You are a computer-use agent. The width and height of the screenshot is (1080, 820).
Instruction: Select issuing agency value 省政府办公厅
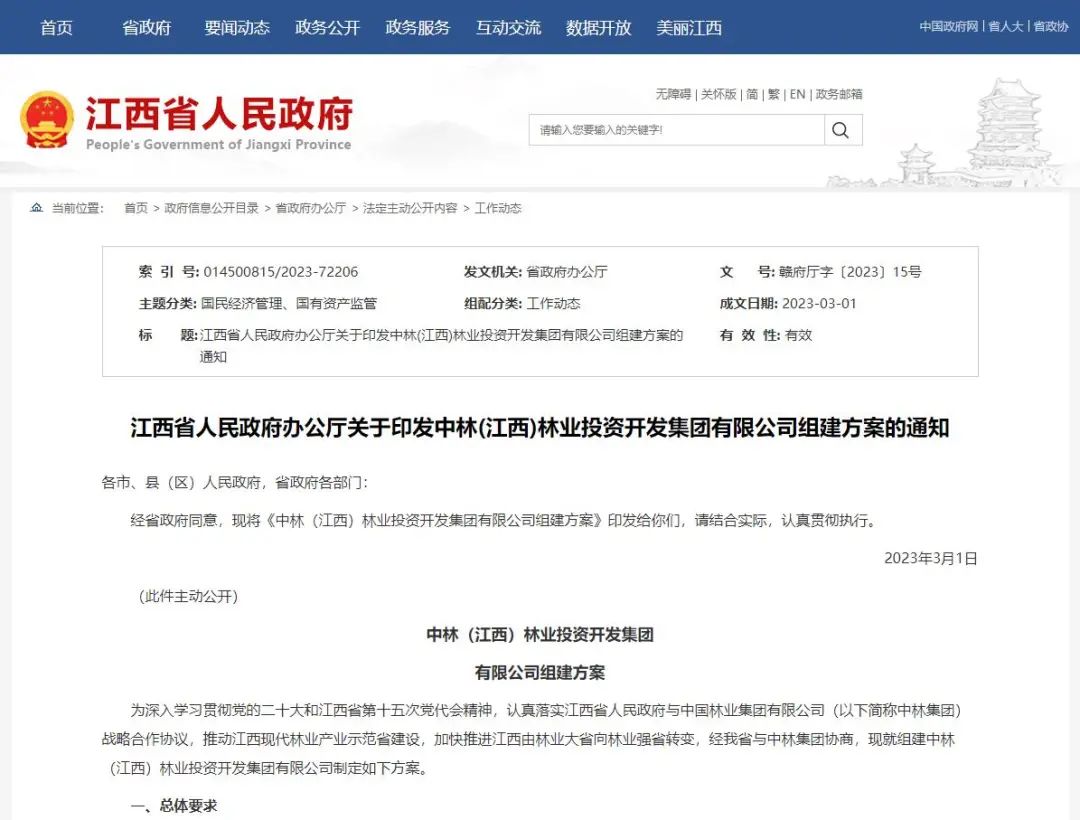pos(567,272)
